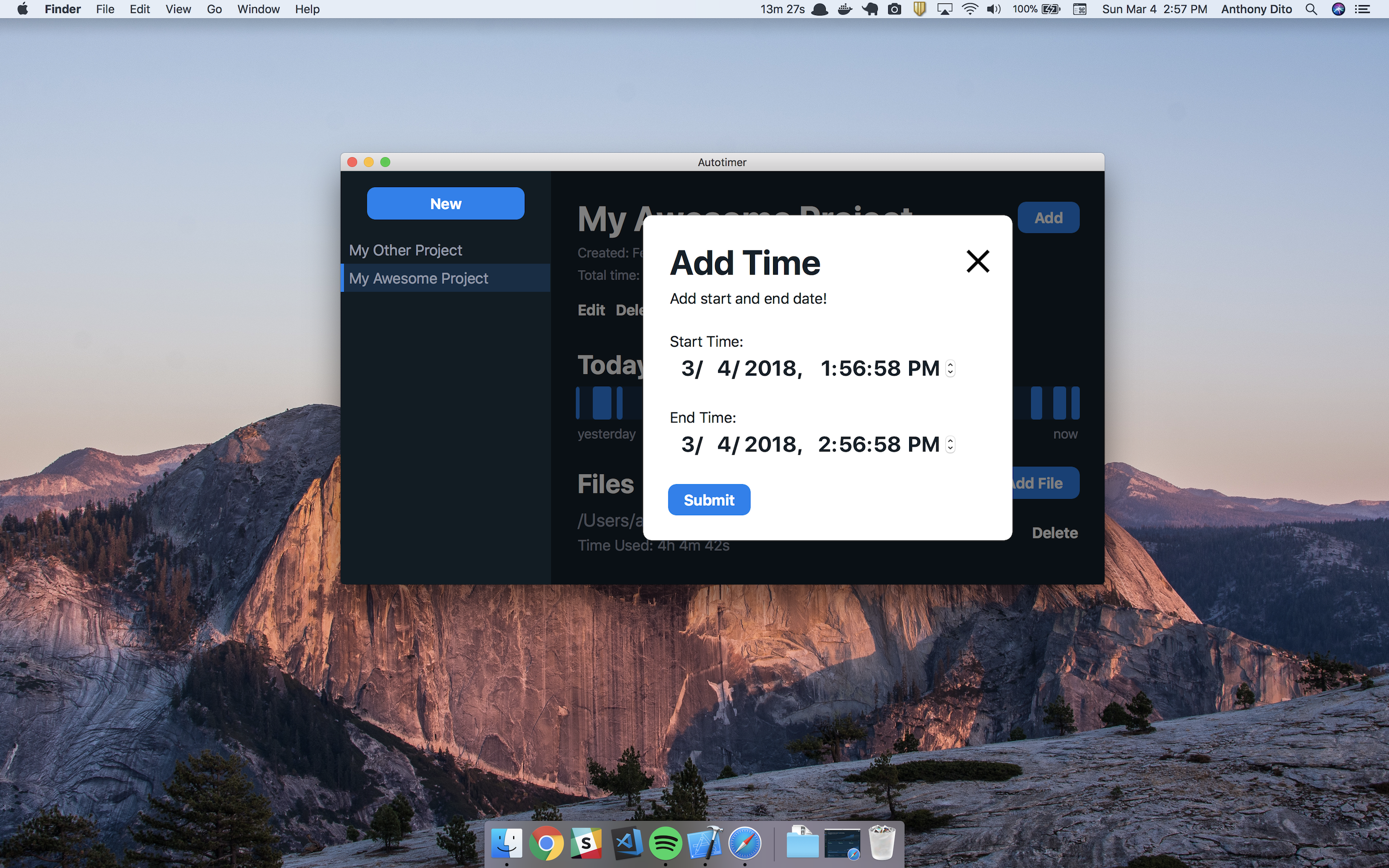The width and height of the screenshot is (1389, 868).
Task: Click the wide timeline block near yesterday
Action: tap(601, 403)
